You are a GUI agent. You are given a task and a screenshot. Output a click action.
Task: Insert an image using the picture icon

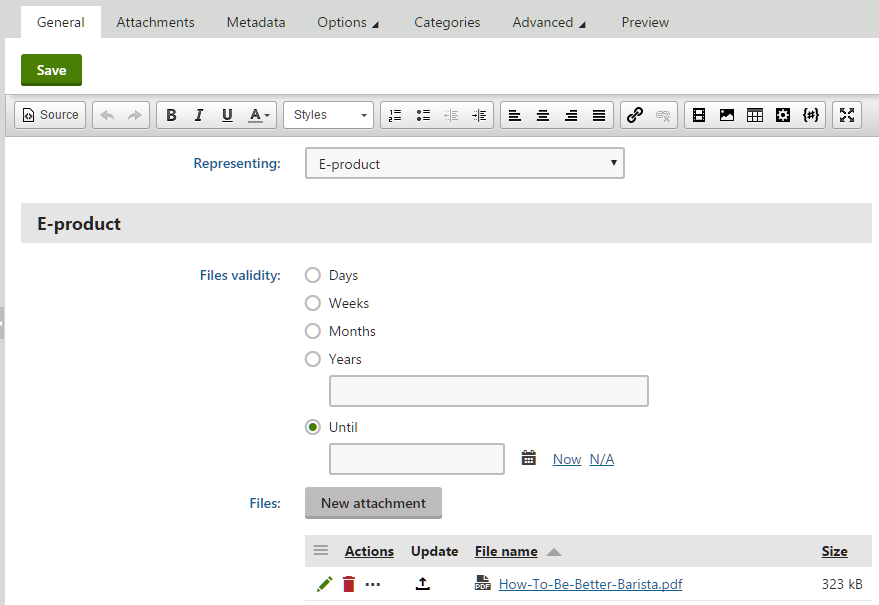pos(726,114)
